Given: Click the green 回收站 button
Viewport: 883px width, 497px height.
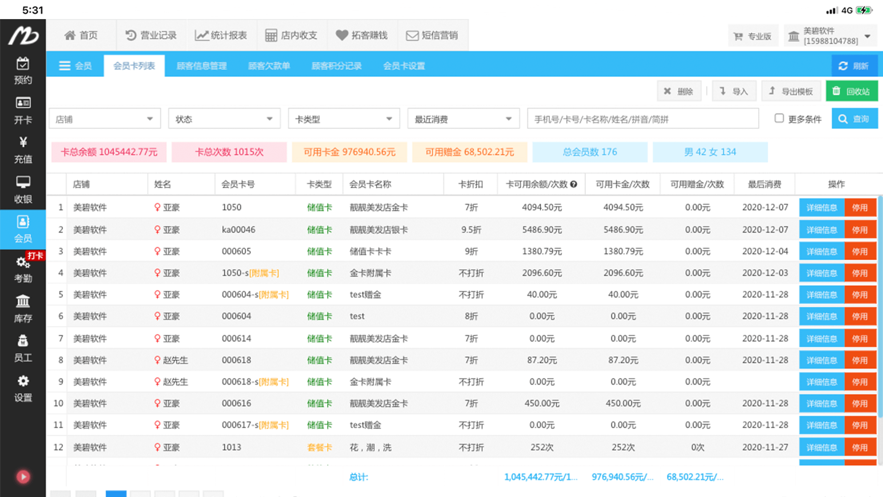Looking at the screenshot, I should click(851, 91).
